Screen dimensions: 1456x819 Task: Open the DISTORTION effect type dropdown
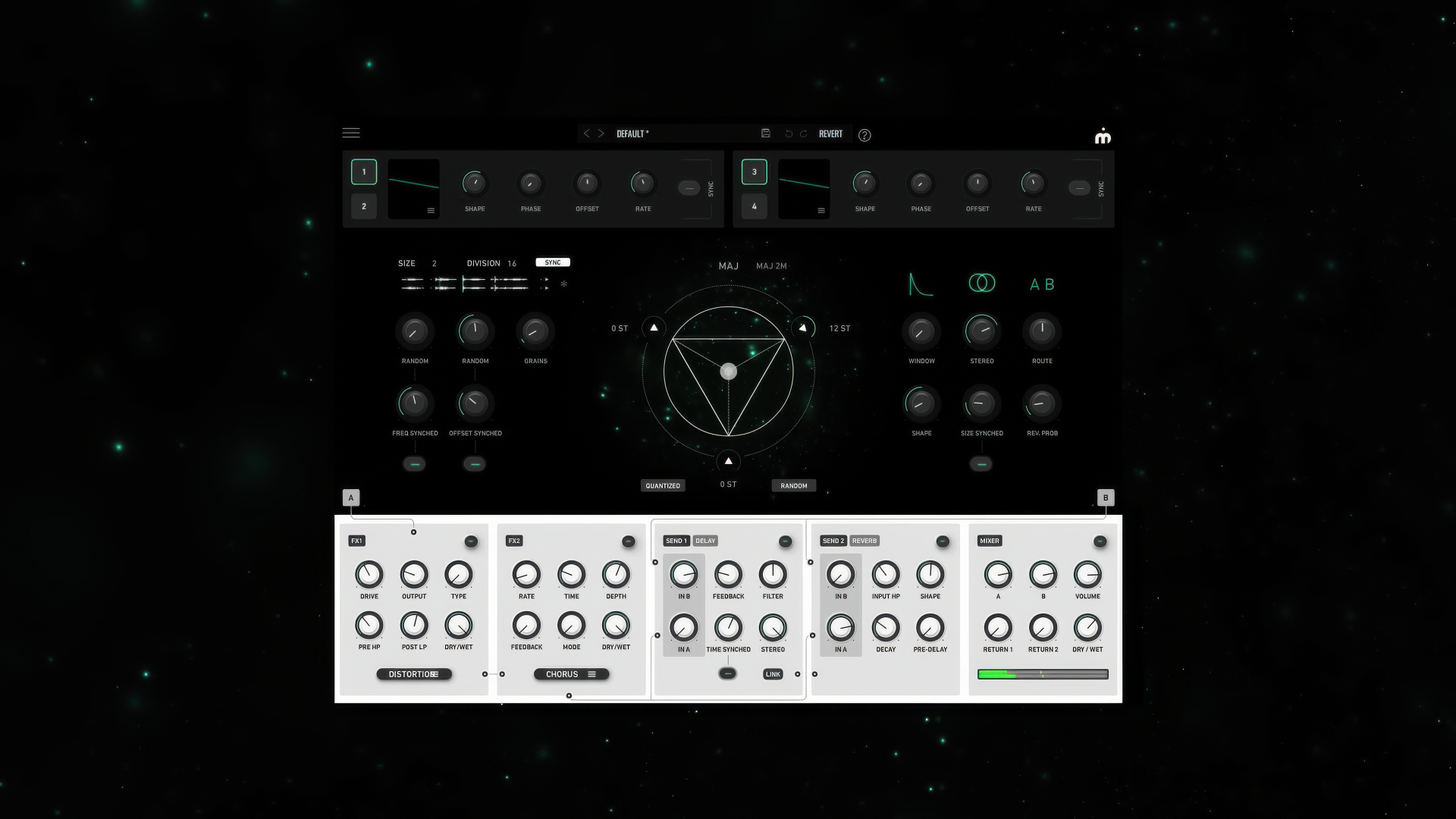[414, 673]
